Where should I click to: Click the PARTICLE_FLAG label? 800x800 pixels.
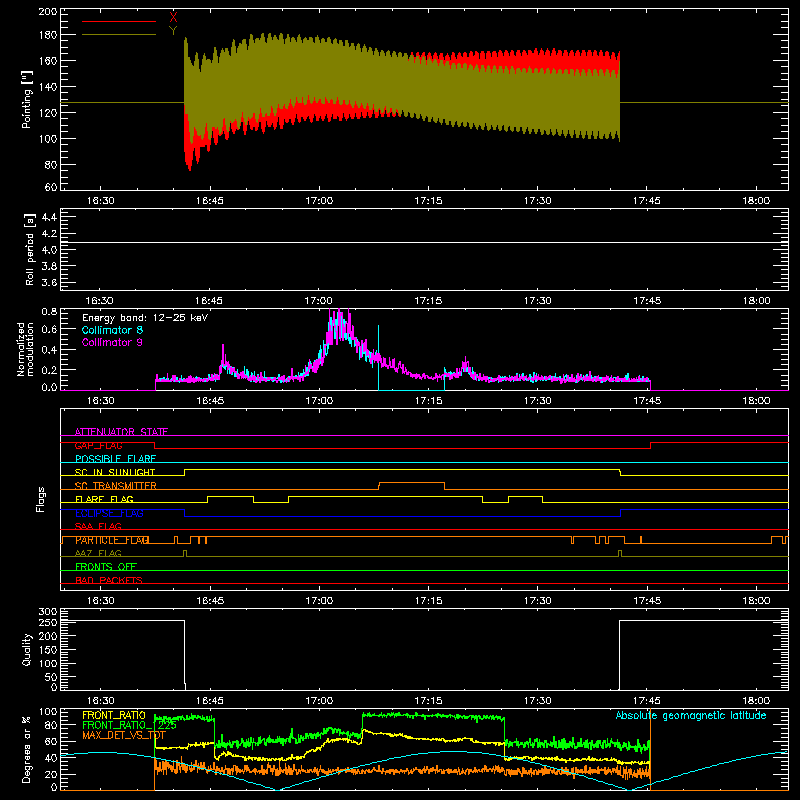point(112,540)
